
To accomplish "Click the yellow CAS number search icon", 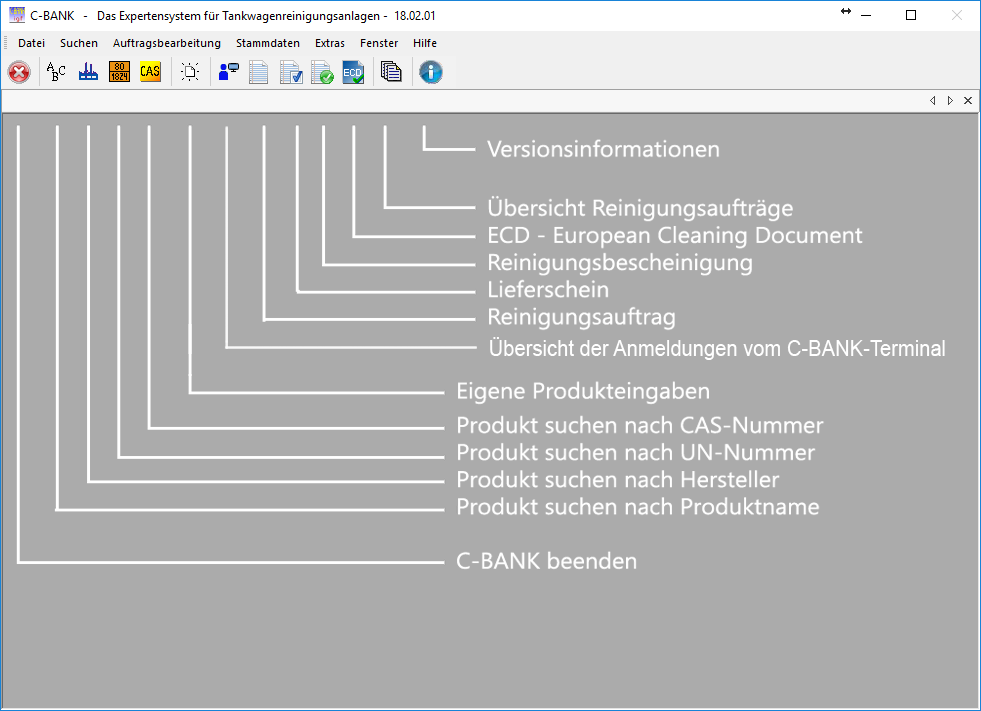I will [x=150, y=72].
